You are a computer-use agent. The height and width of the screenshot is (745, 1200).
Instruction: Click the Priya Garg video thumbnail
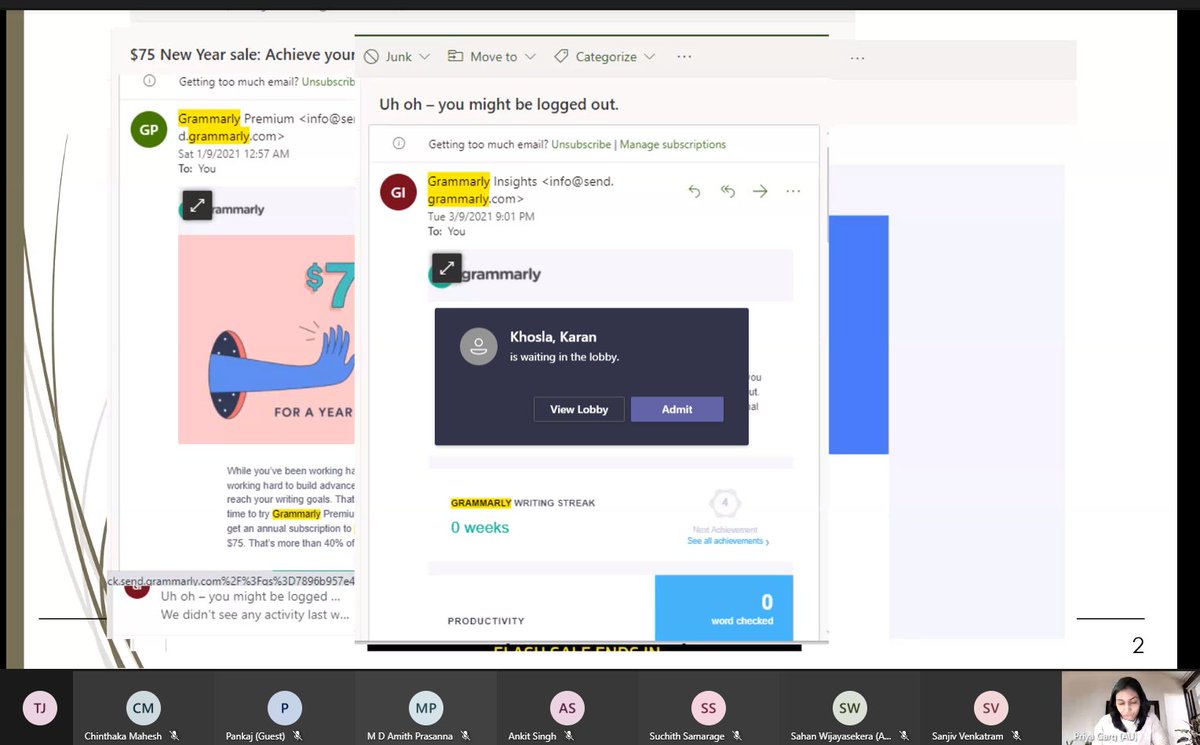pos(1130,708)
